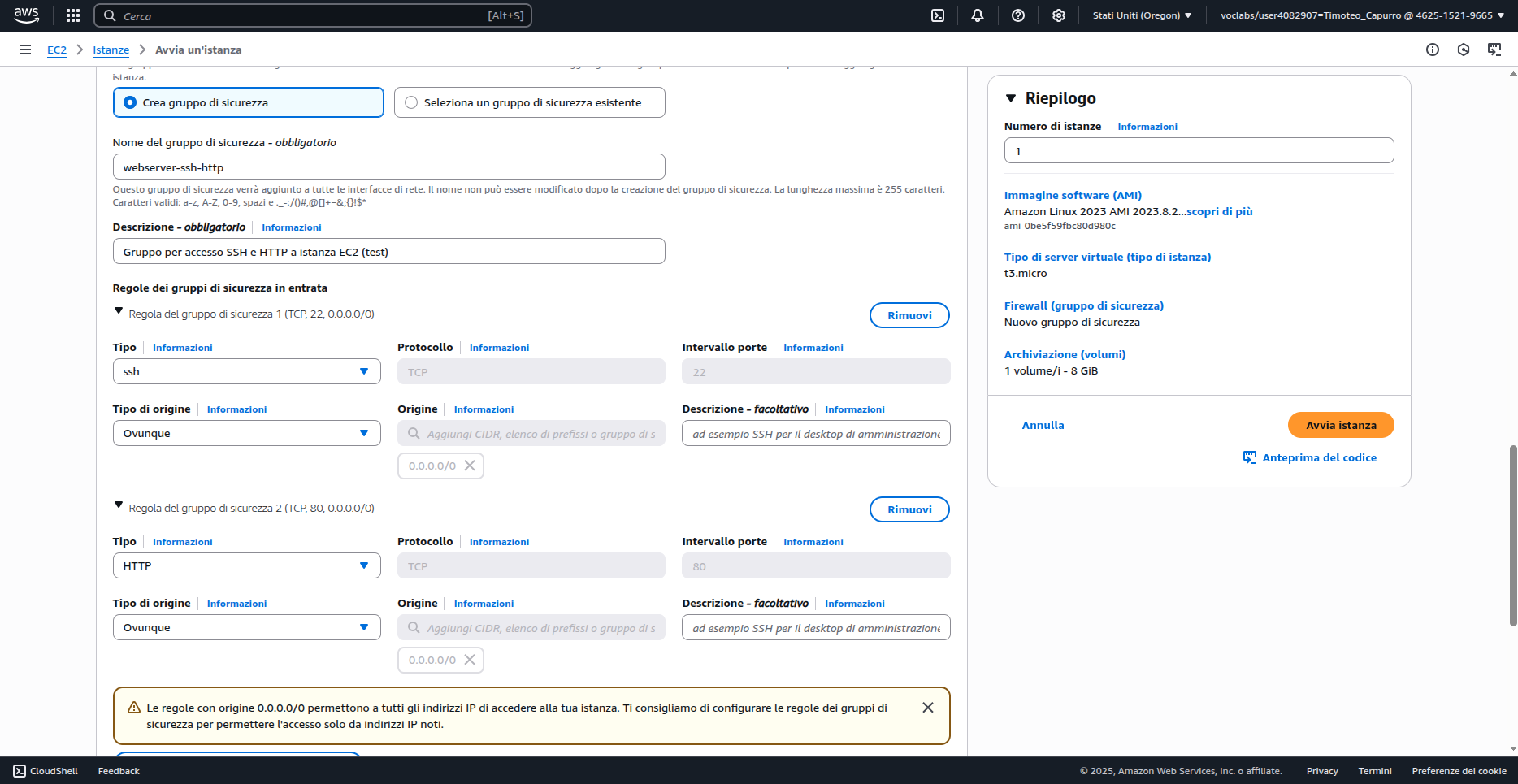Go to EC2 breadcrumb link
The width and height of the screenshot is (1518, 784).
pyautogui.click(x=57, y=50)
